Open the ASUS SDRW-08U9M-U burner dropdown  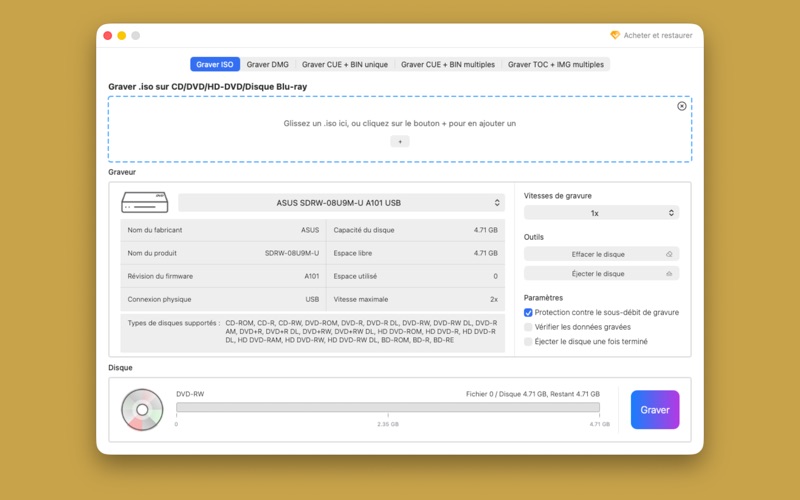(341, 203)
